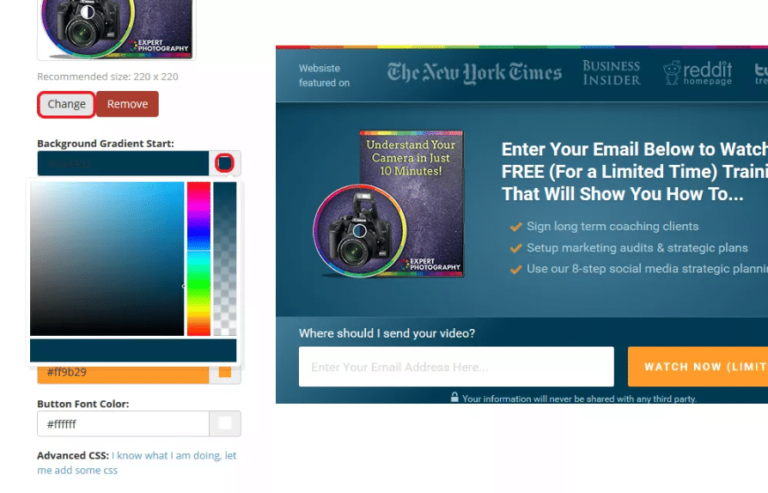The image size is (768, 493).
Task: Click the padlock icon by the privacy notice
Action: coord(455,397)
